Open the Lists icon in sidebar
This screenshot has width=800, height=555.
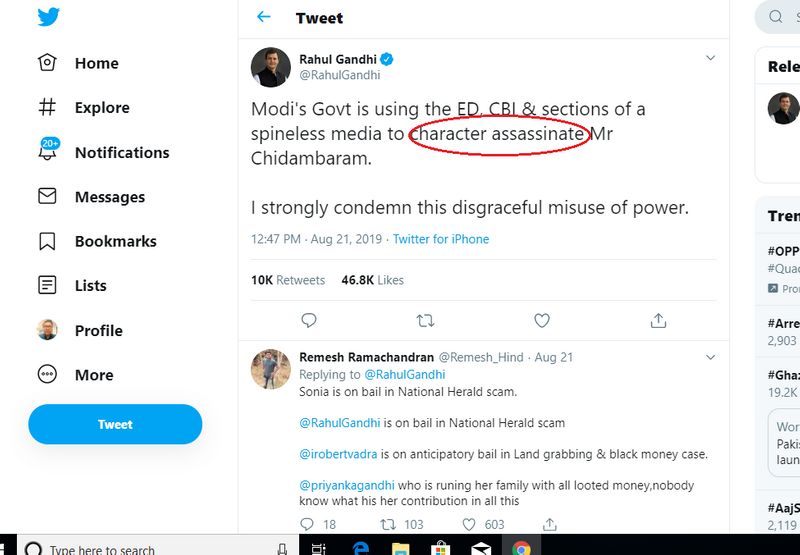pyautogui.click(x=48, y=286)
